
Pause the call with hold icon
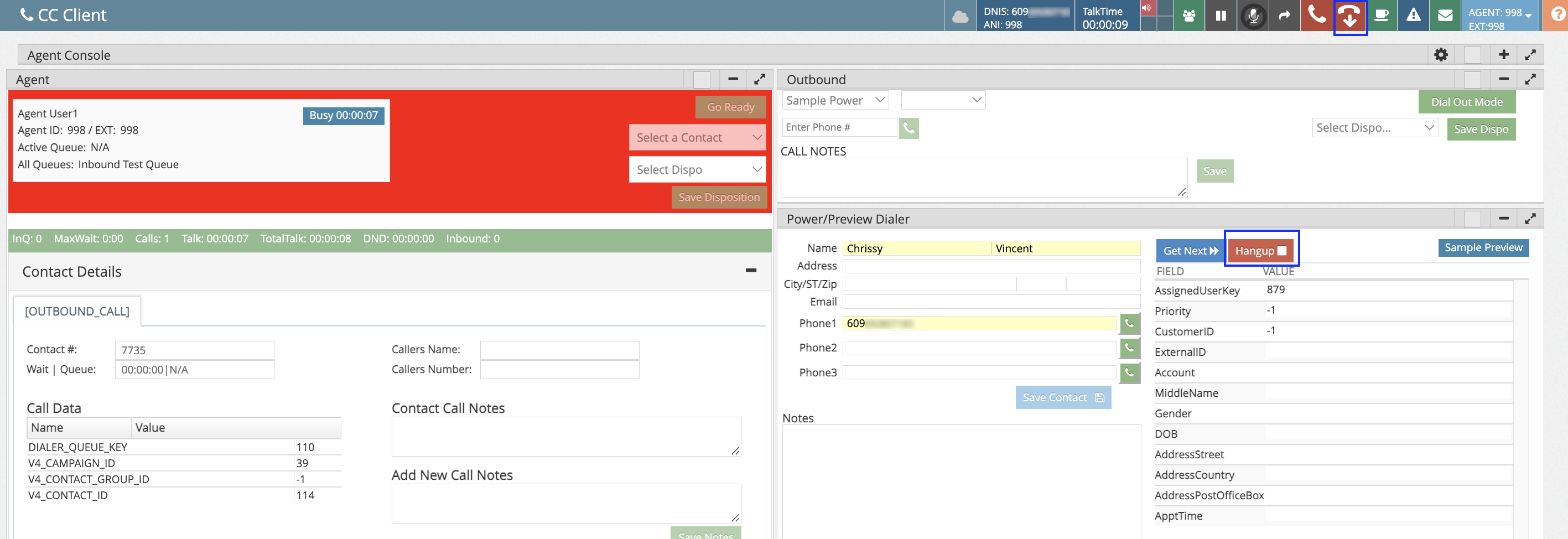point(1221,16)
